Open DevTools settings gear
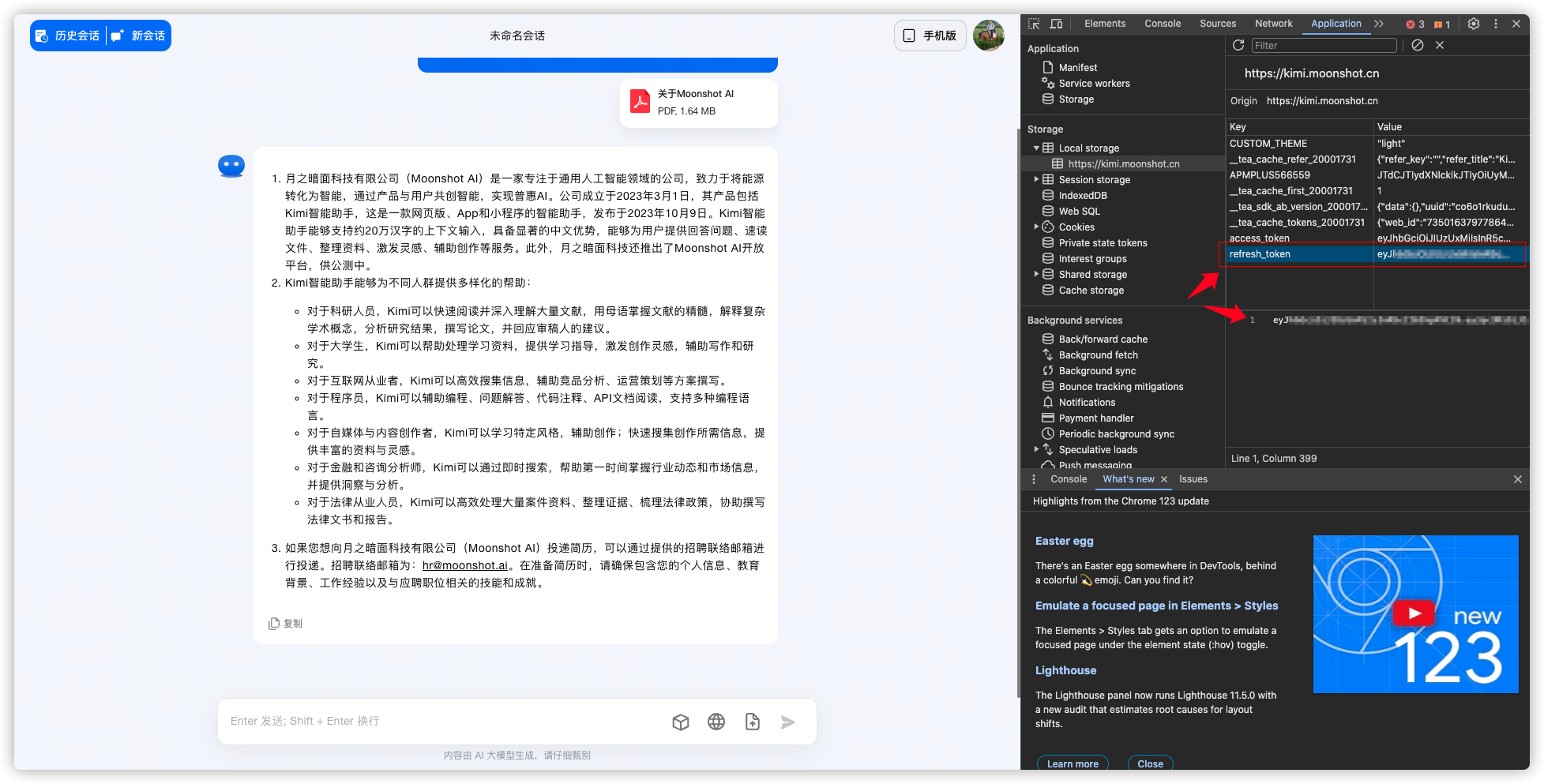Screen dimensions: 1544x784 (1474, 24)
